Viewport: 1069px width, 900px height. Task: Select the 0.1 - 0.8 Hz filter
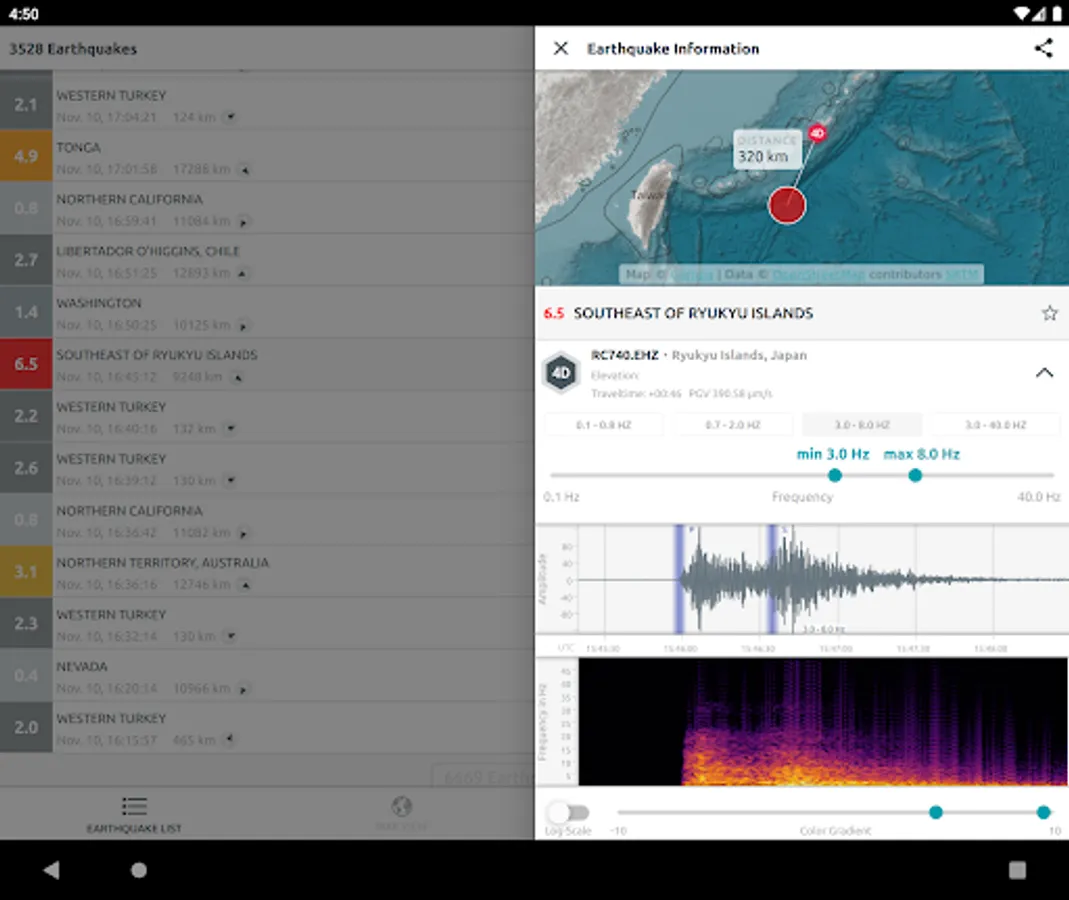click(603, 425)
